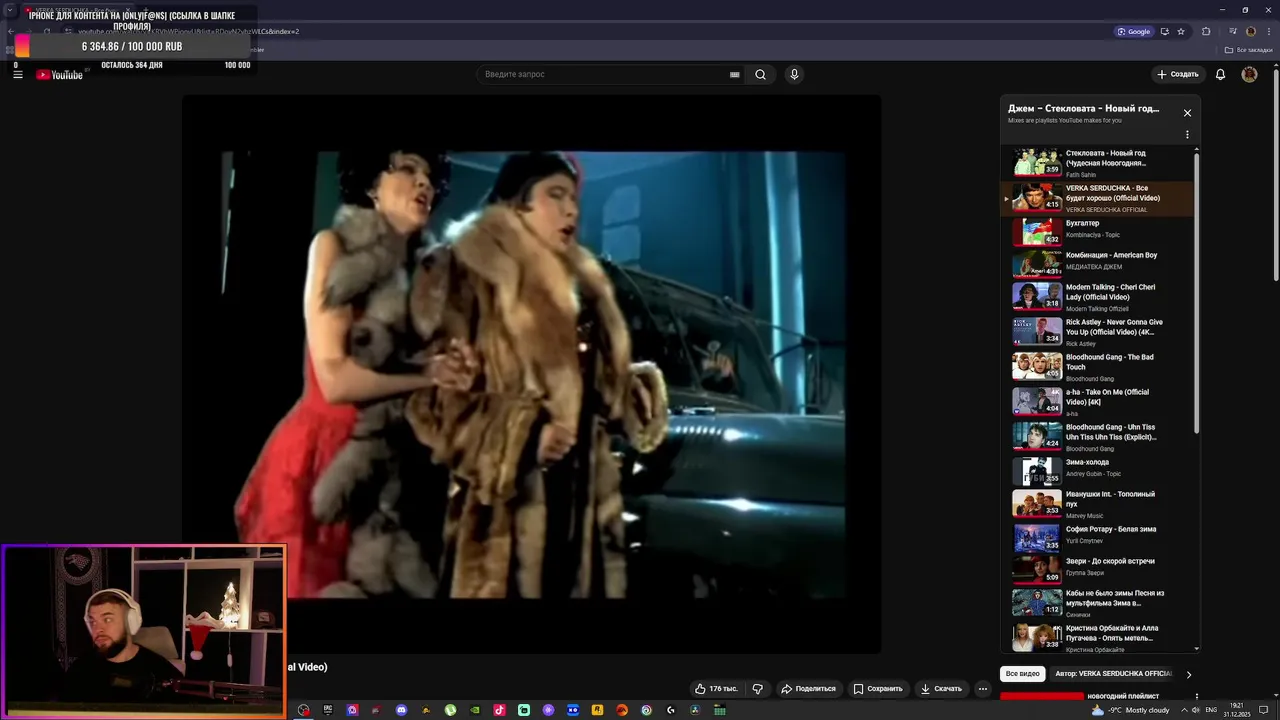Open the weather widget Mostly cloudy
The height and width of the screenshot is (720, 1280).
click(x=1130, y=710)
